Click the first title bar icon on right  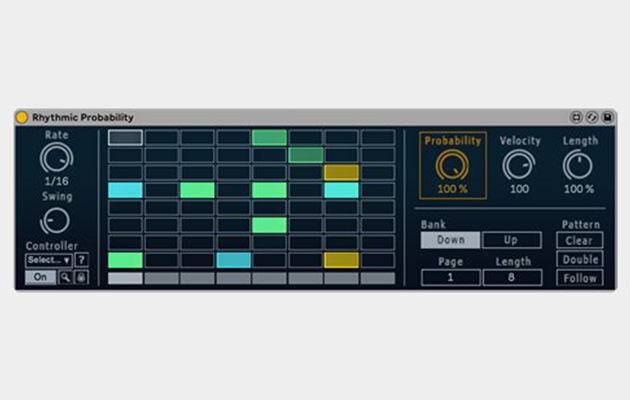(x=576, y=117)
